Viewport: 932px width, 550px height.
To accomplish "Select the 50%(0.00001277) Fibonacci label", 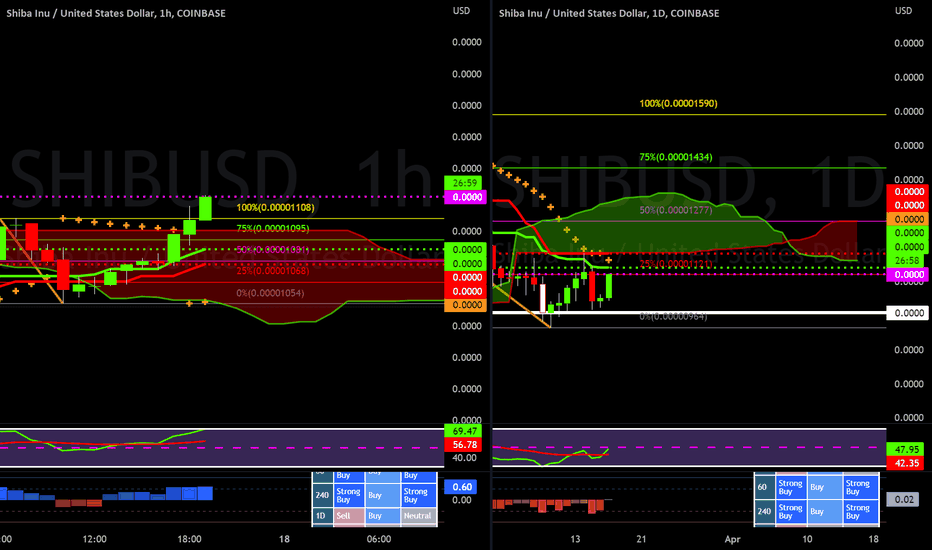I will [x=676, y=210].
